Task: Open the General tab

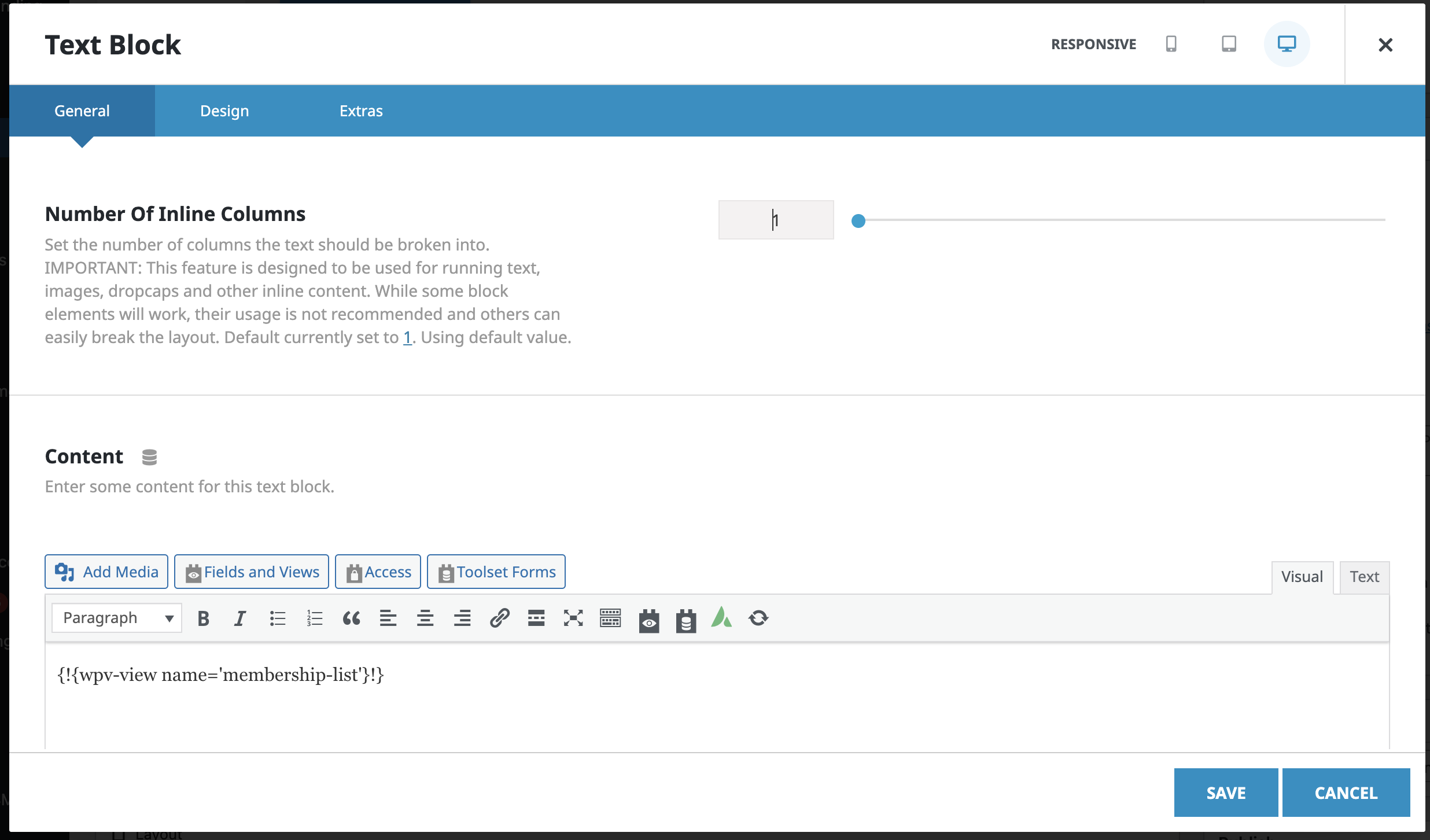Action: pos(82,110)
